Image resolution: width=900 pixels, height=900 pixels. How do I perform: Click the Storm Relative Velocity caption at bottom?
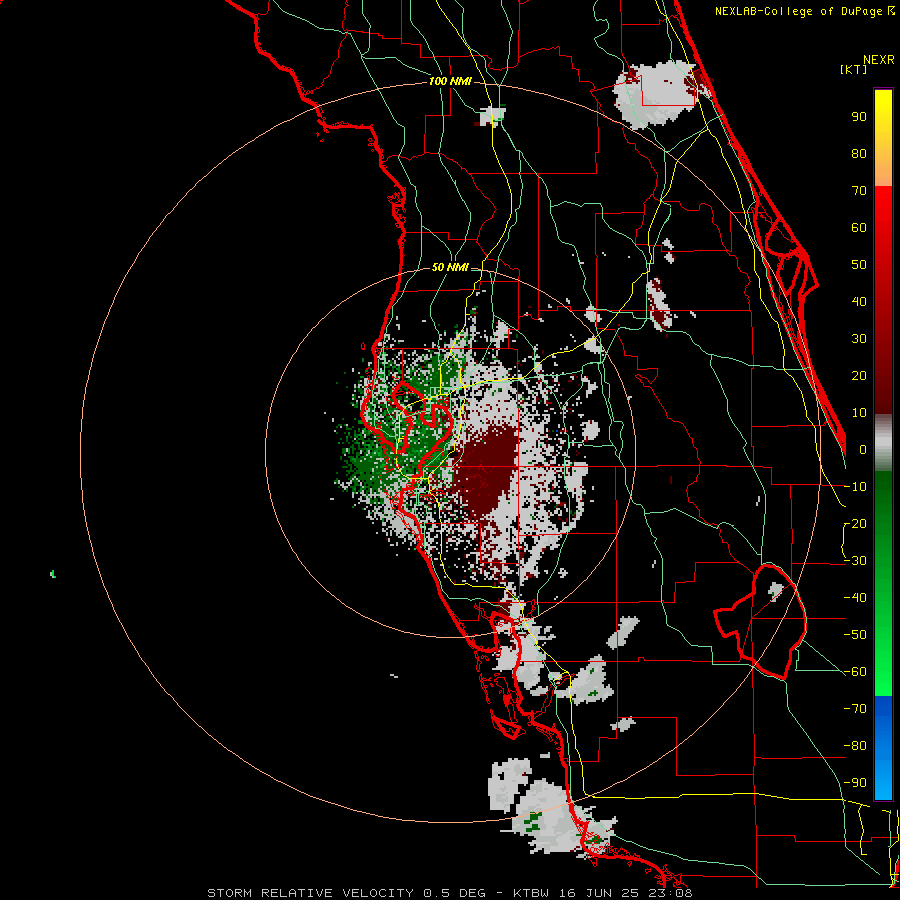pos(449,893)
